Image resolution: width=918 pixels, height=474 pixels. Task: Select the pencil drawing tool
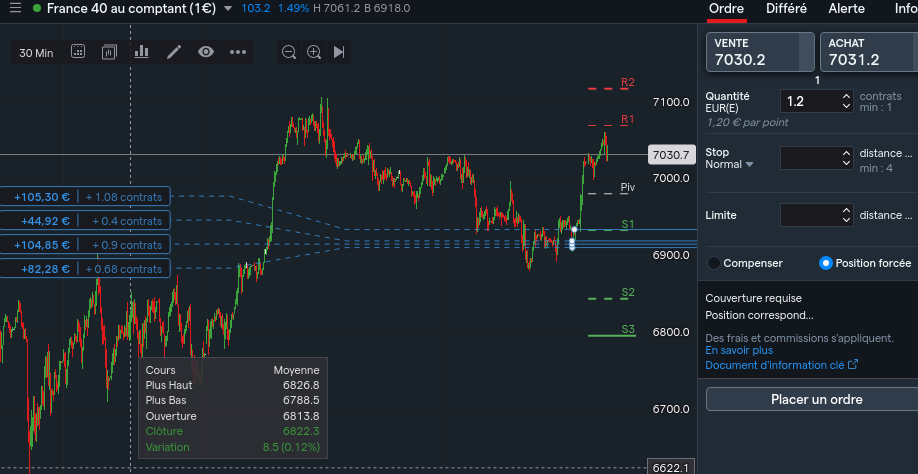[x=174, y=51]
